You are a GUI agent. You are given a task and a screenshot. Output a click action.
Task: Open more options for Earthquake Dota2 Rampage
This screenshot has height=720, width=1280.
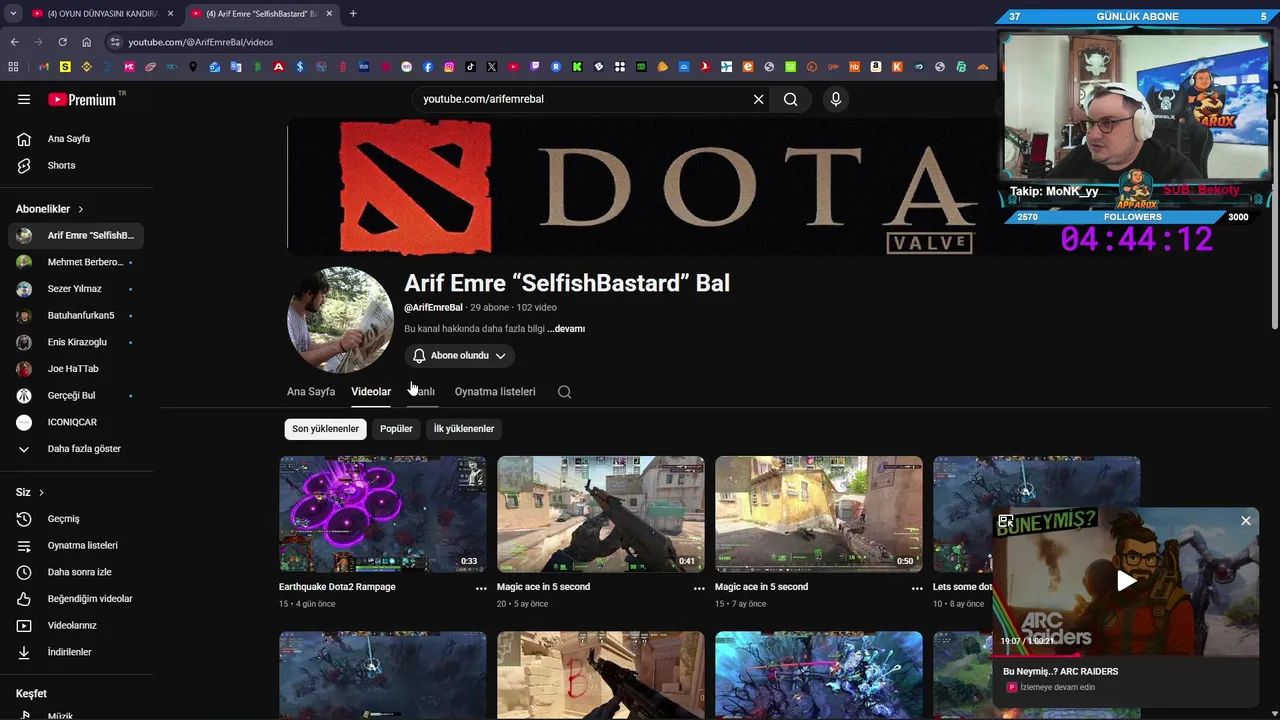[481, 588]
